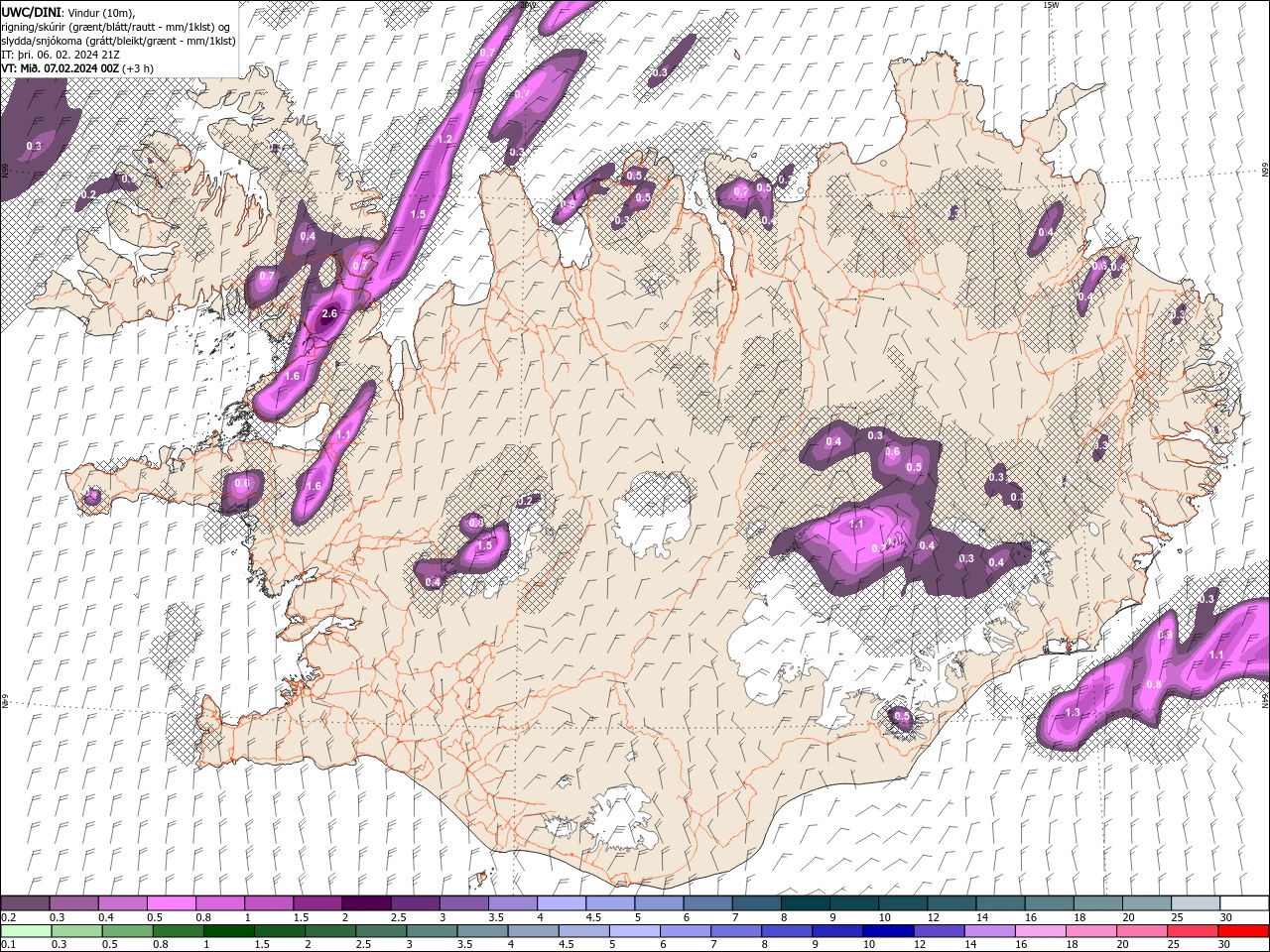Screen dimensions: 1270x952
Task: Click the UWC/DINI title text
Action: [32, 11]
